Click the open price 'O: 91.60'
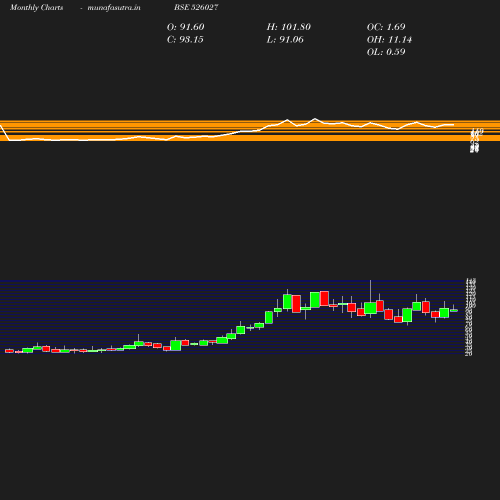The height and width of the screenshot is (500, 500). coord(185,27)
